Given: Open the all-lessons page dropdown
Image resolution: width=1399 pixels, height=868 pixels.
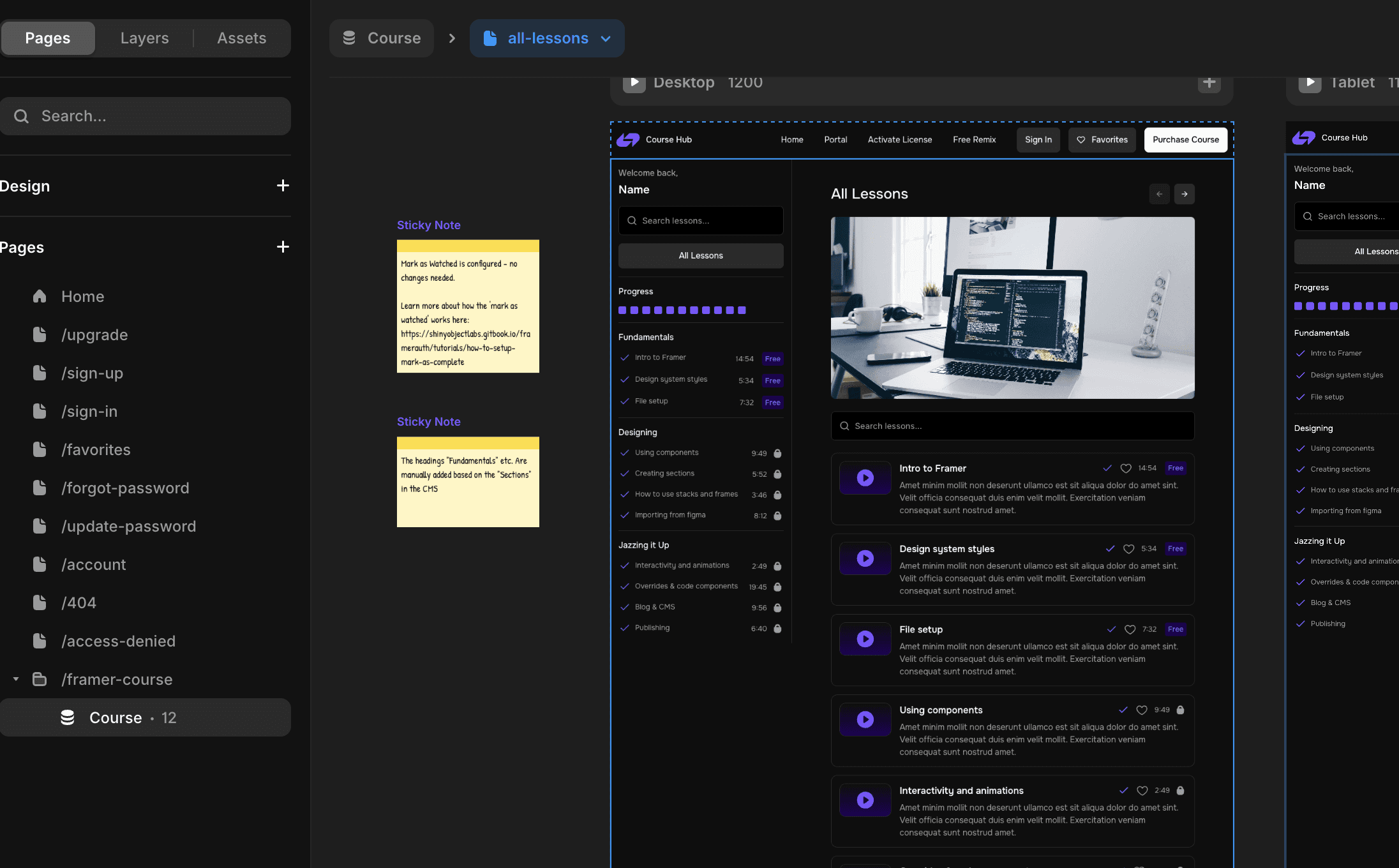Looking at the screenshot, I should point(606,39).
